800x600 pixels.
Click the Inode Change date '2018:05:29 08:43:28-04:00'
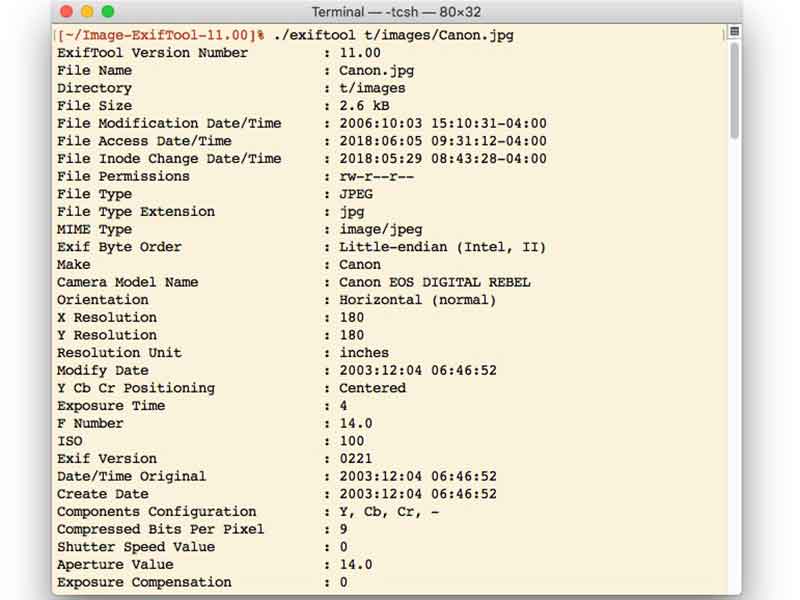pos(443,159)
